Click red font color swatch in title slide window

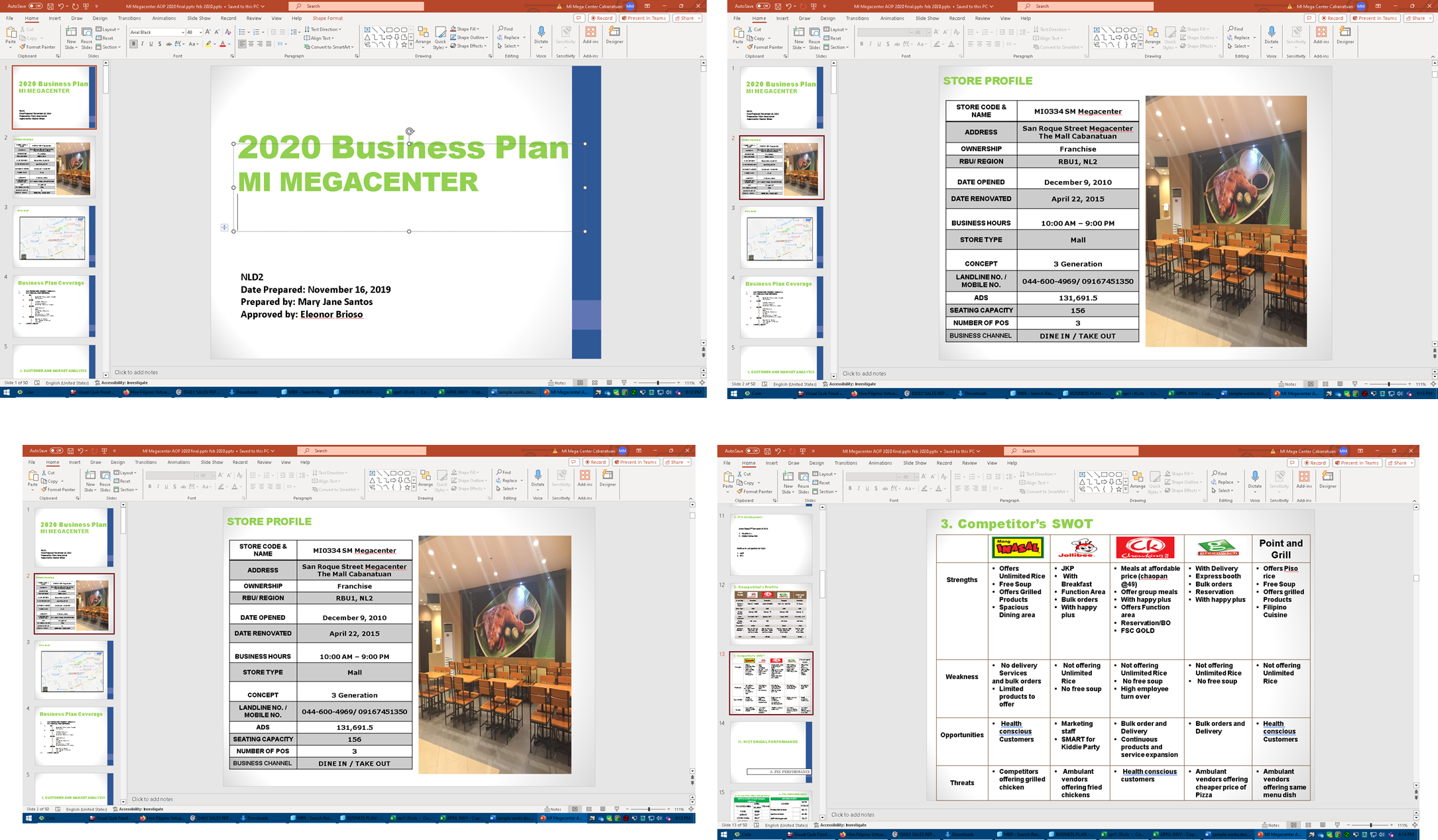coord(223,44)
